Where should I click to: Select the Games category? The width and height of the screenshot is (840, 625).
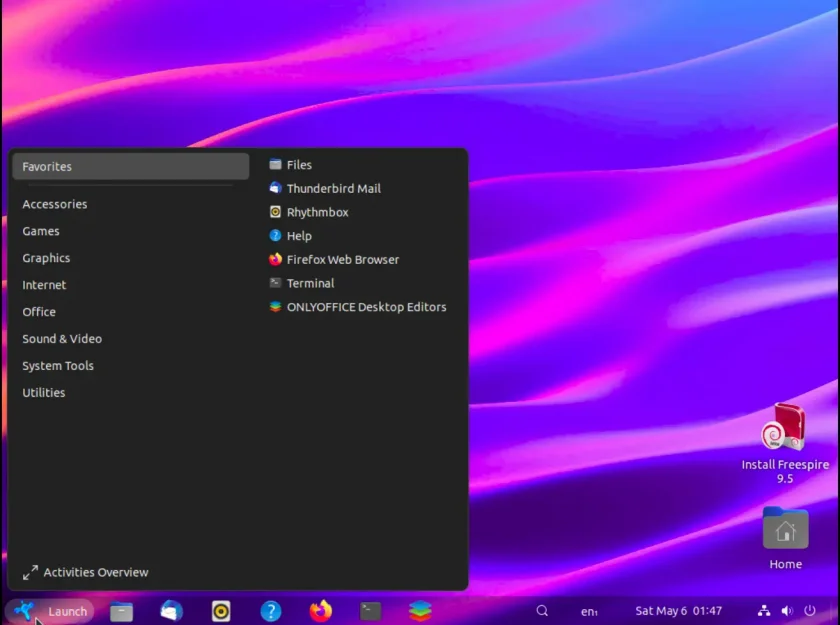pyautogui.click(x=131, y=231)
